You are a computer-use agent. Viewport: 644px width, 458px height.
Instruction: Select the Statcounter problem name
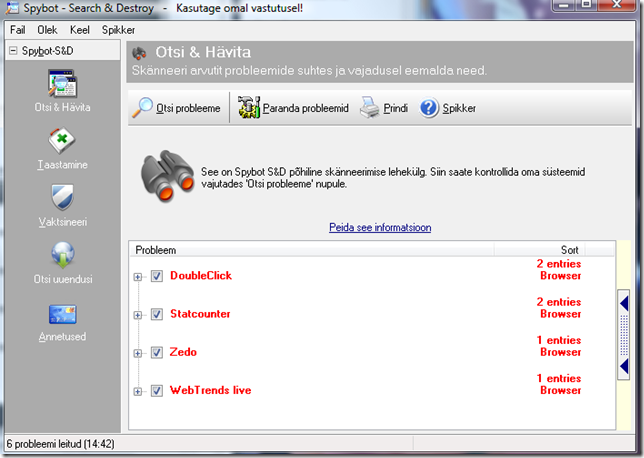coord(200,314)
